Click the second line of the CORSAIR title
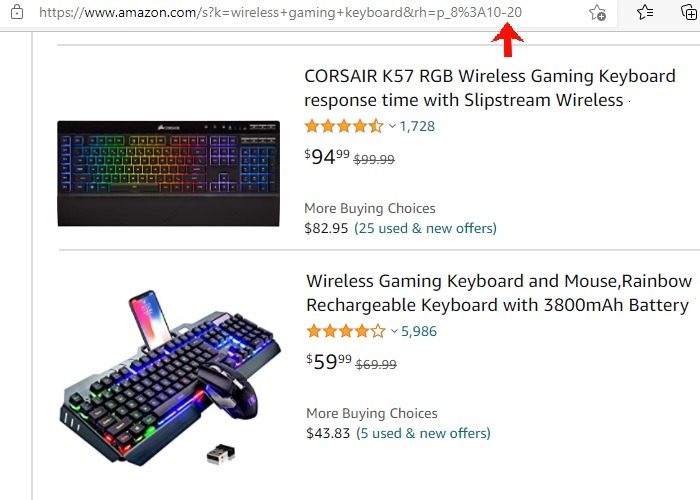This screenshot has width=700, height=500. click(x=465, y=101)
